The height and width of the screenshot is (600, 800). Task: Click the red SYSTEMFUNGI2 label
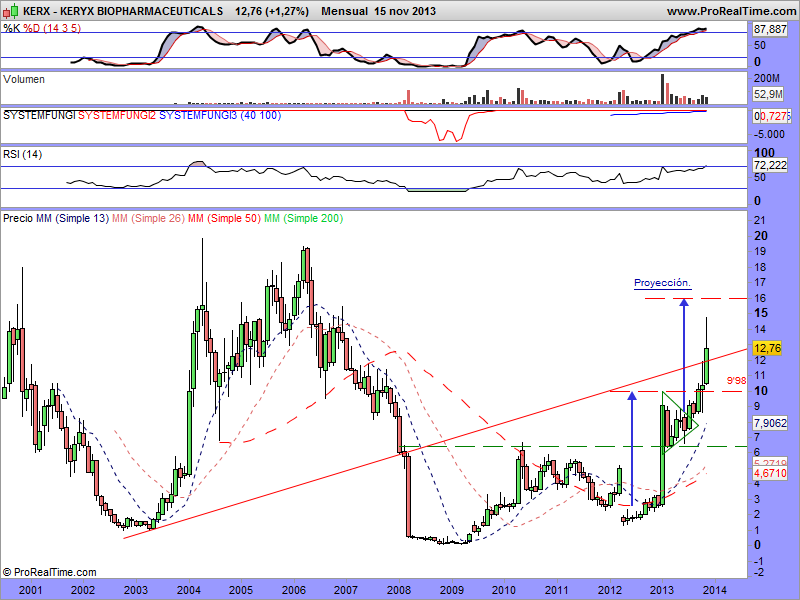117,115
